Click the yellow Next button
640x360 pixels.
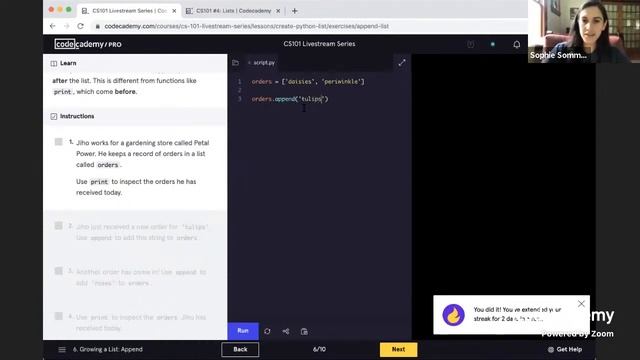pos(398,349)
